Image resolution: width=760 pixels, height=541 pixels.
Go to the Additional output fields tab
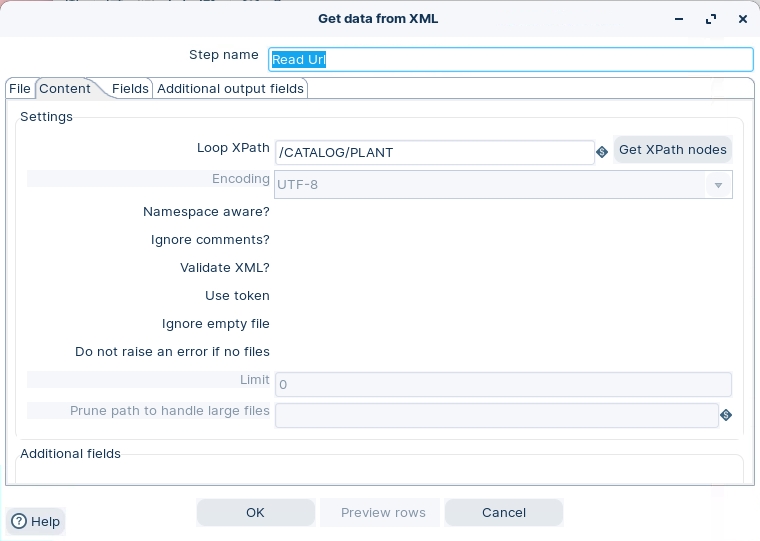click(x=230, y=89)
